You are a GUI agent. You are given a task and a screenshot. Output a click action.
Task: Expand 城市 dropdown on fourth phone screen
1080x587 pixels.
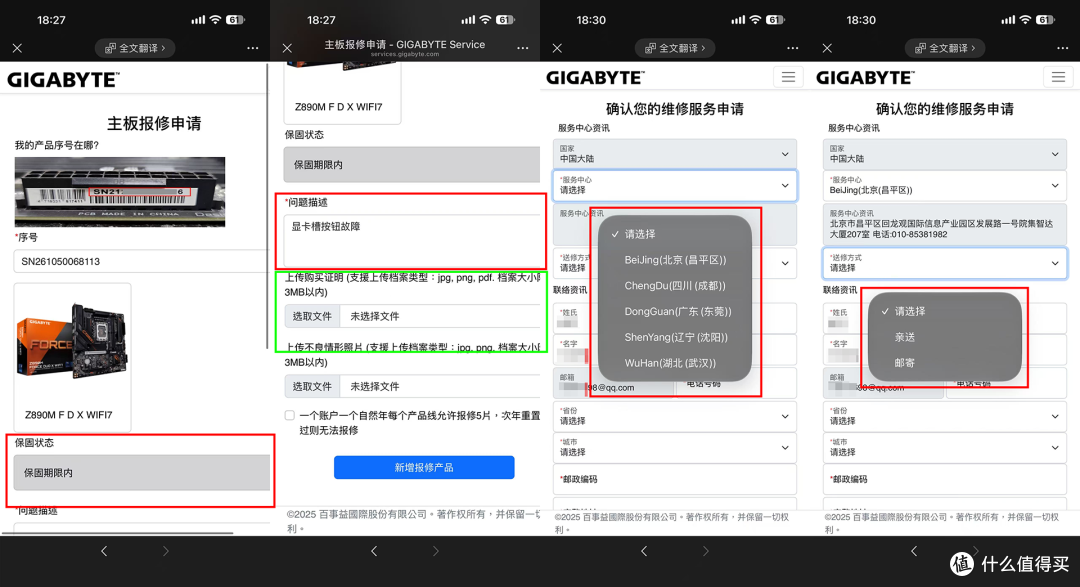click(945, 448)
